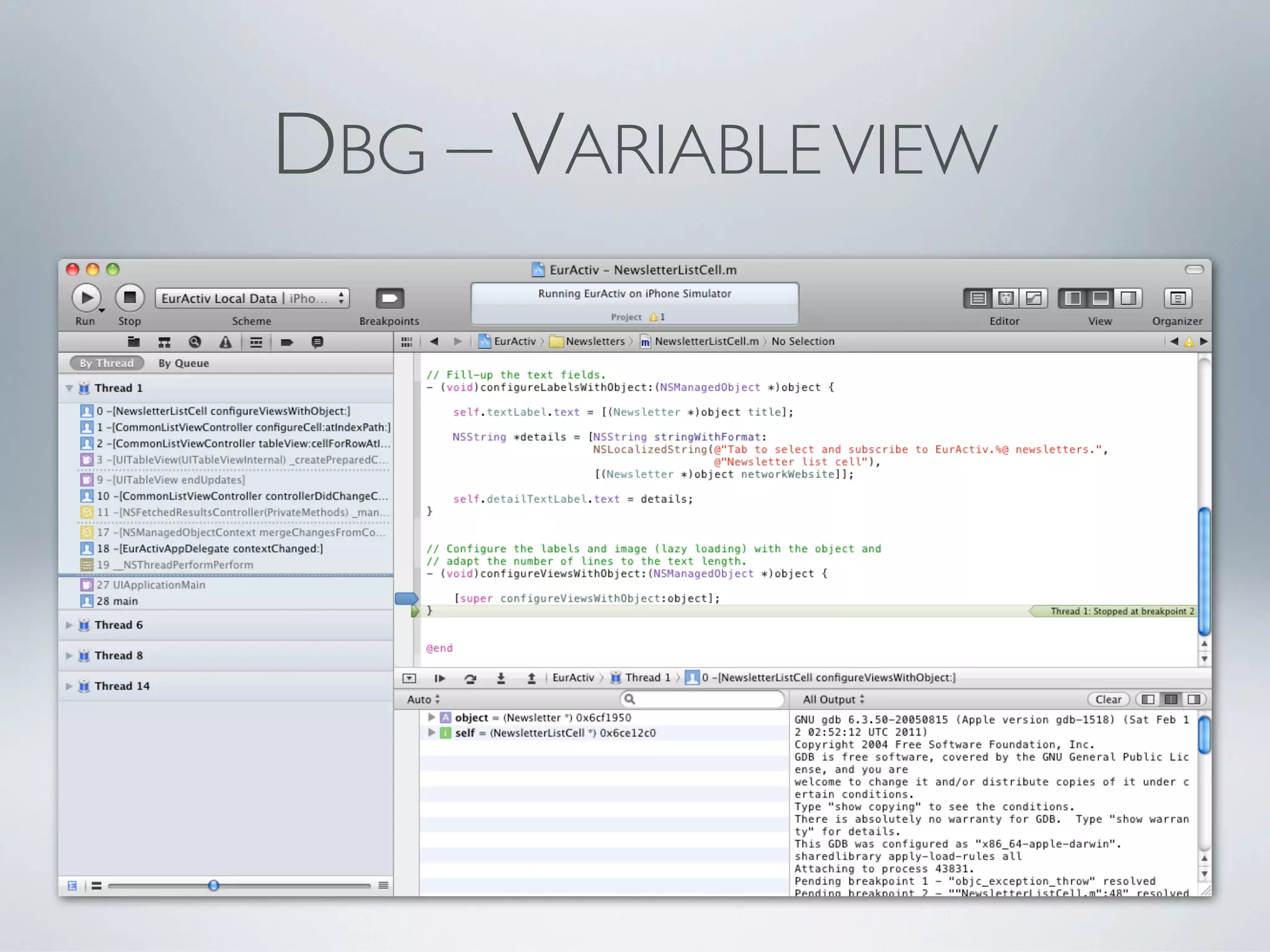The height and width of the screenshot is (952, 1270).
Task: Open the Search navigator icon
Action: (x=195, y=342)
